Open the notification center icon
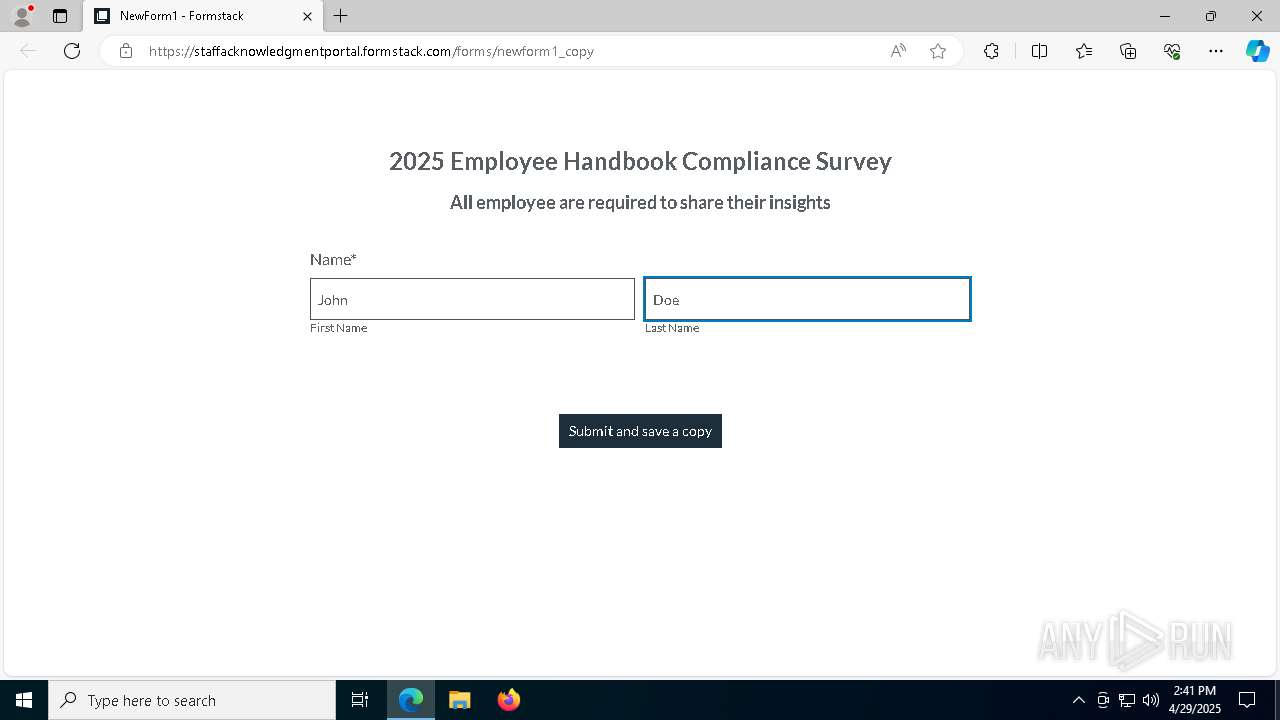The image size is (1280, 720). point(1247,700)
